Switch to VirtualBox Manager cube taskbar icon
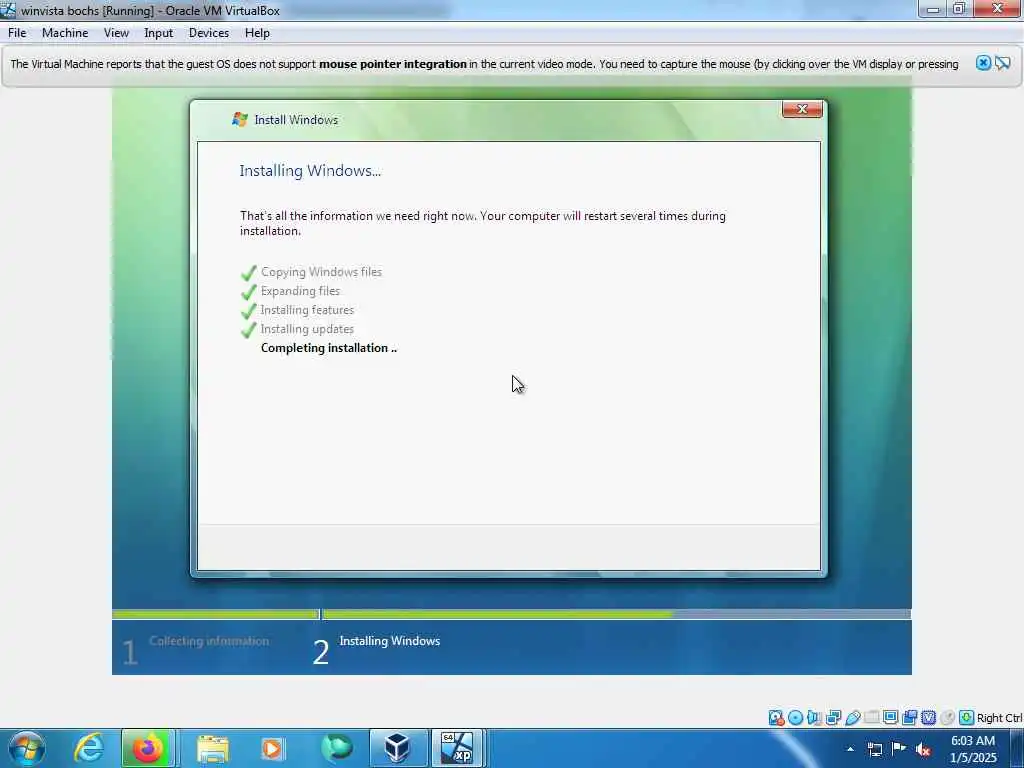The width and height of the screenshot is (1024, 768). pos(398,748)
